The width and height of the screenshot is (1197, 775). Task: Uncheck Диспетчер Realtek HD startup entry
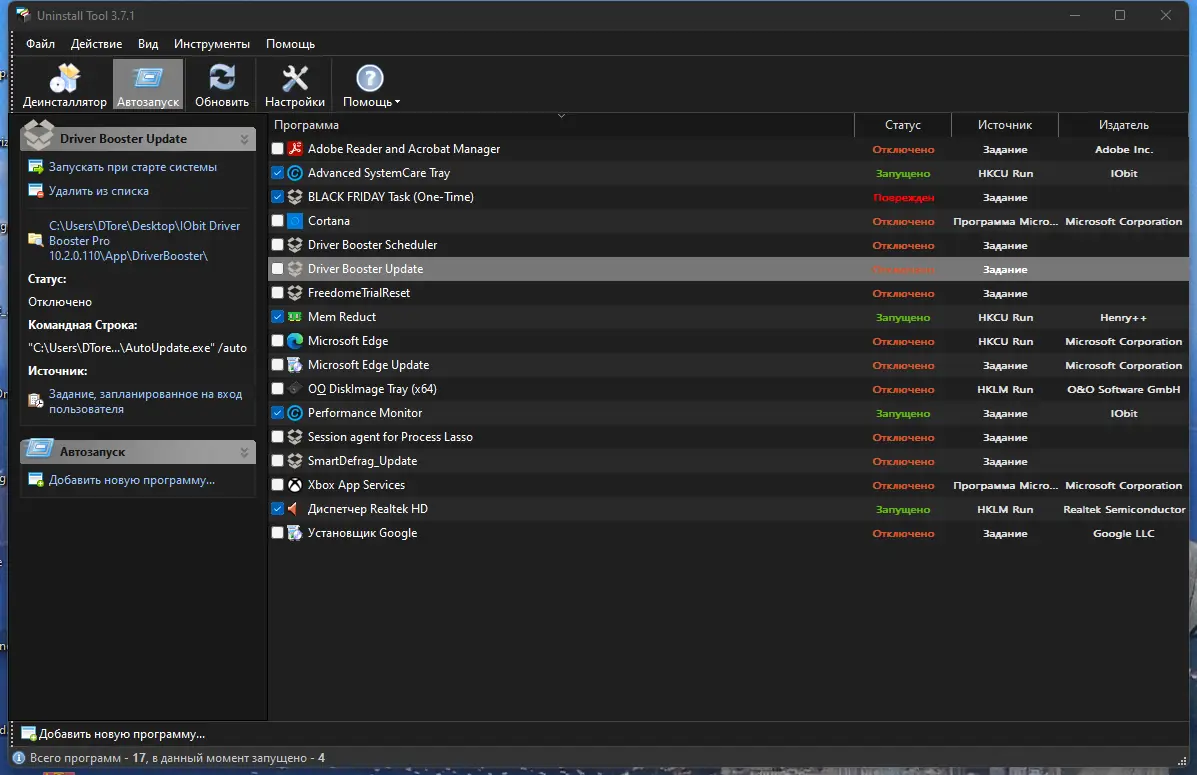click(278, 509)
